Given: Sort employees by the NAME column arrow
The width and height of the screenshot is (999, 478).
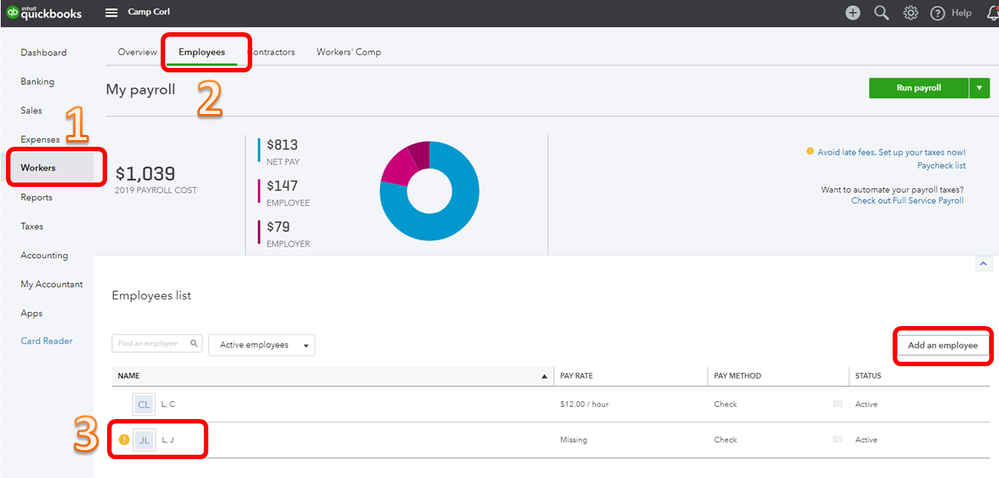Looking at the screenshot, I should click(544, 377).
